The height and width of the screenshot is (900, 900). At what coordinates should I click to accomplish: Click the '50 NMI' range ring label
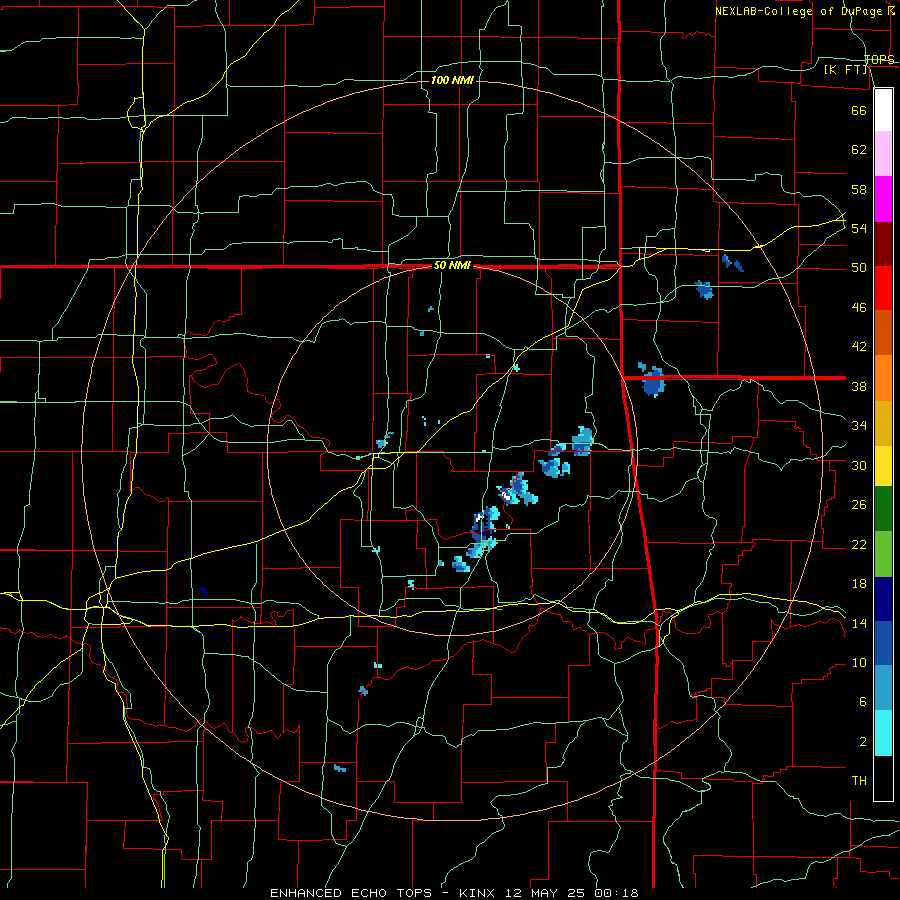coord(452,265)
